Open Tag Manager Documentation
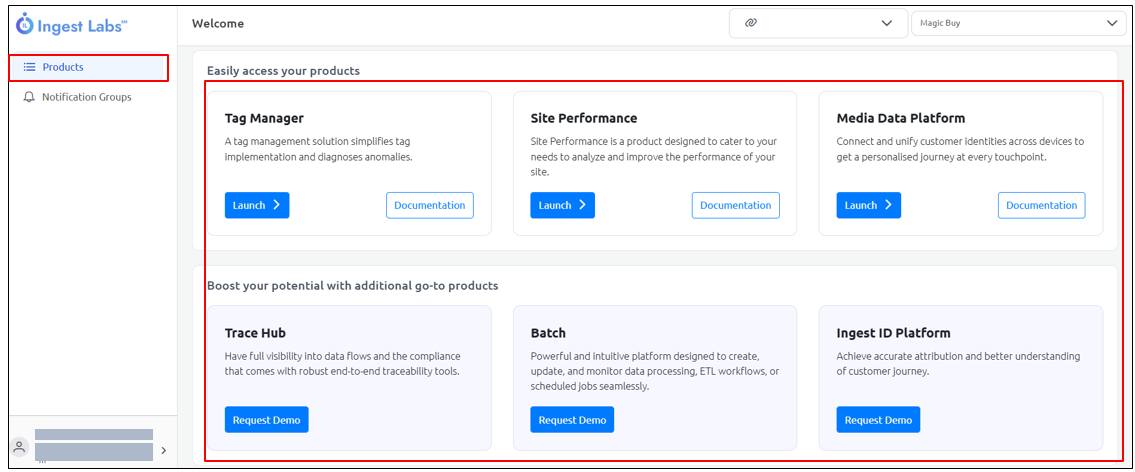This screenshot has width=1135, height=472. click(429, 205)
